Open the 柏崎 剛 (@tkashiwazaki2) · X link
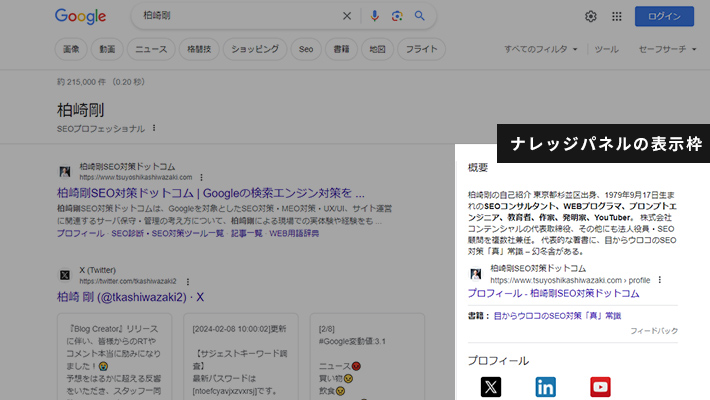Viewport: 710px width, 400px height. pyautogui.click(x=130, y=297)
